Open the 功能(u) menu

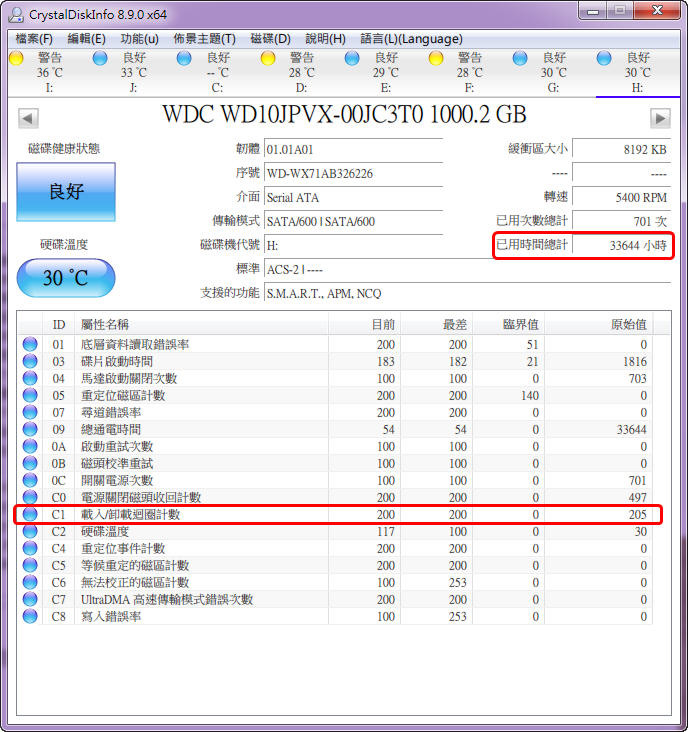point(140,39)
